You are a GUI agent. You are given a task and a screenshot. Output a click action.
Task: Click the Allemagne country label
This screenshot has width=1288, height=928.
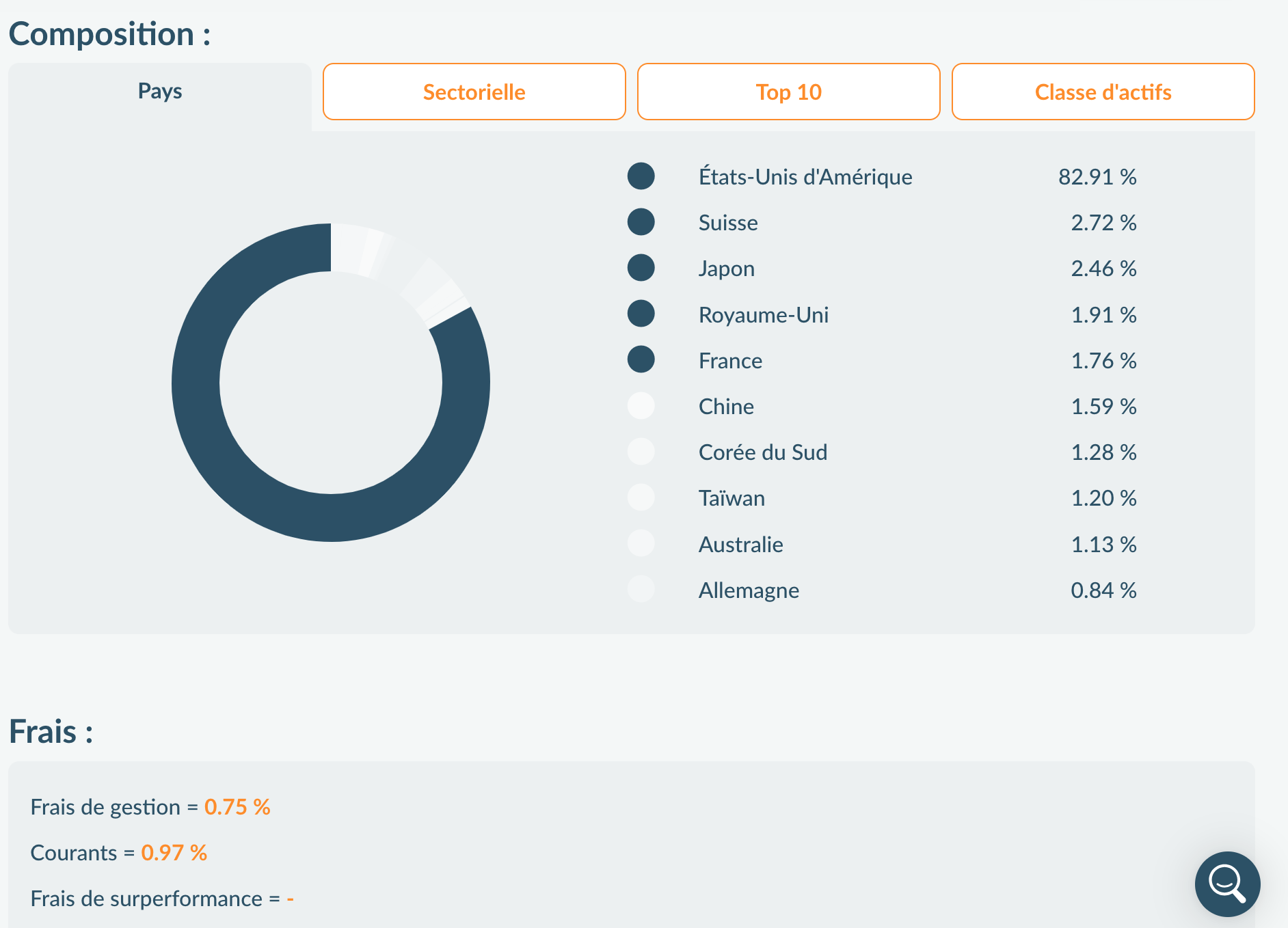749,590
